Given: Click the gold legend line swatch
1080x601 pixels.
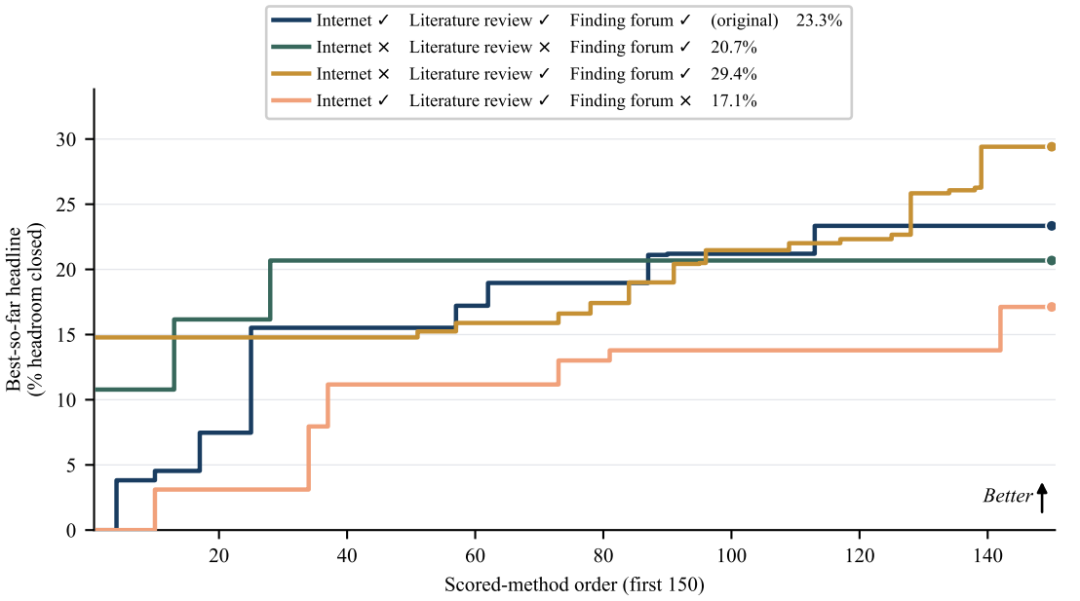Looking at the screenshot, I should (x=290, y=74).
